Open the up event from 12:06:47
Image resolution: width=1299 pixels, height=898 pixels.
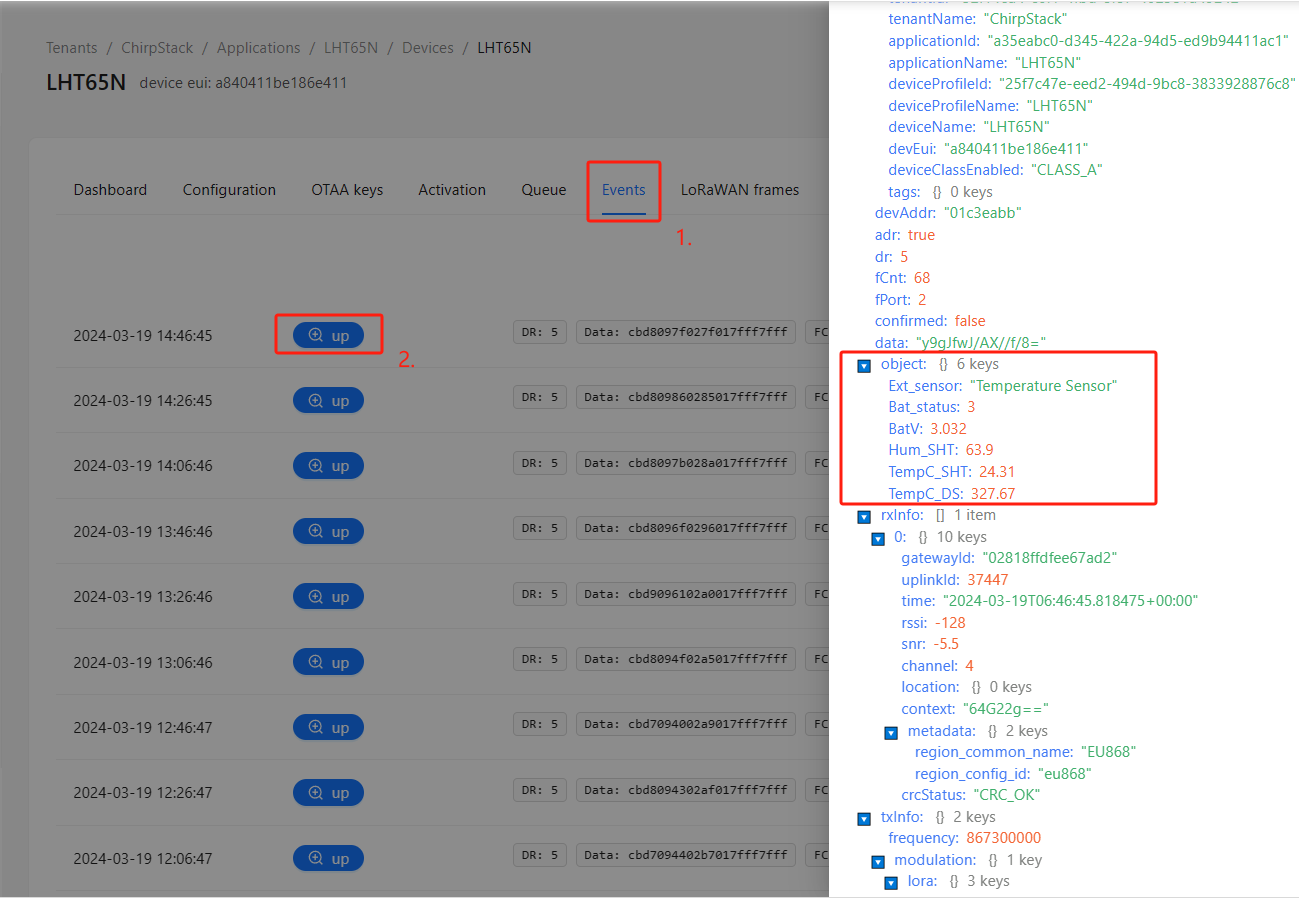[x=328, y=858]
